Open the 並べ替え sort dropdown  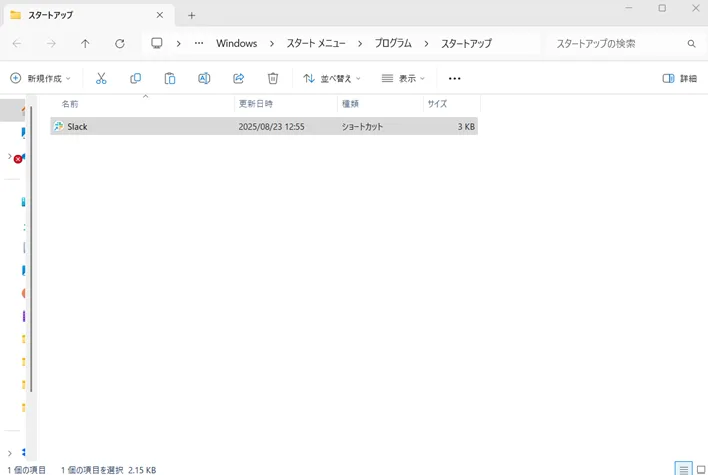coord(332,78)
